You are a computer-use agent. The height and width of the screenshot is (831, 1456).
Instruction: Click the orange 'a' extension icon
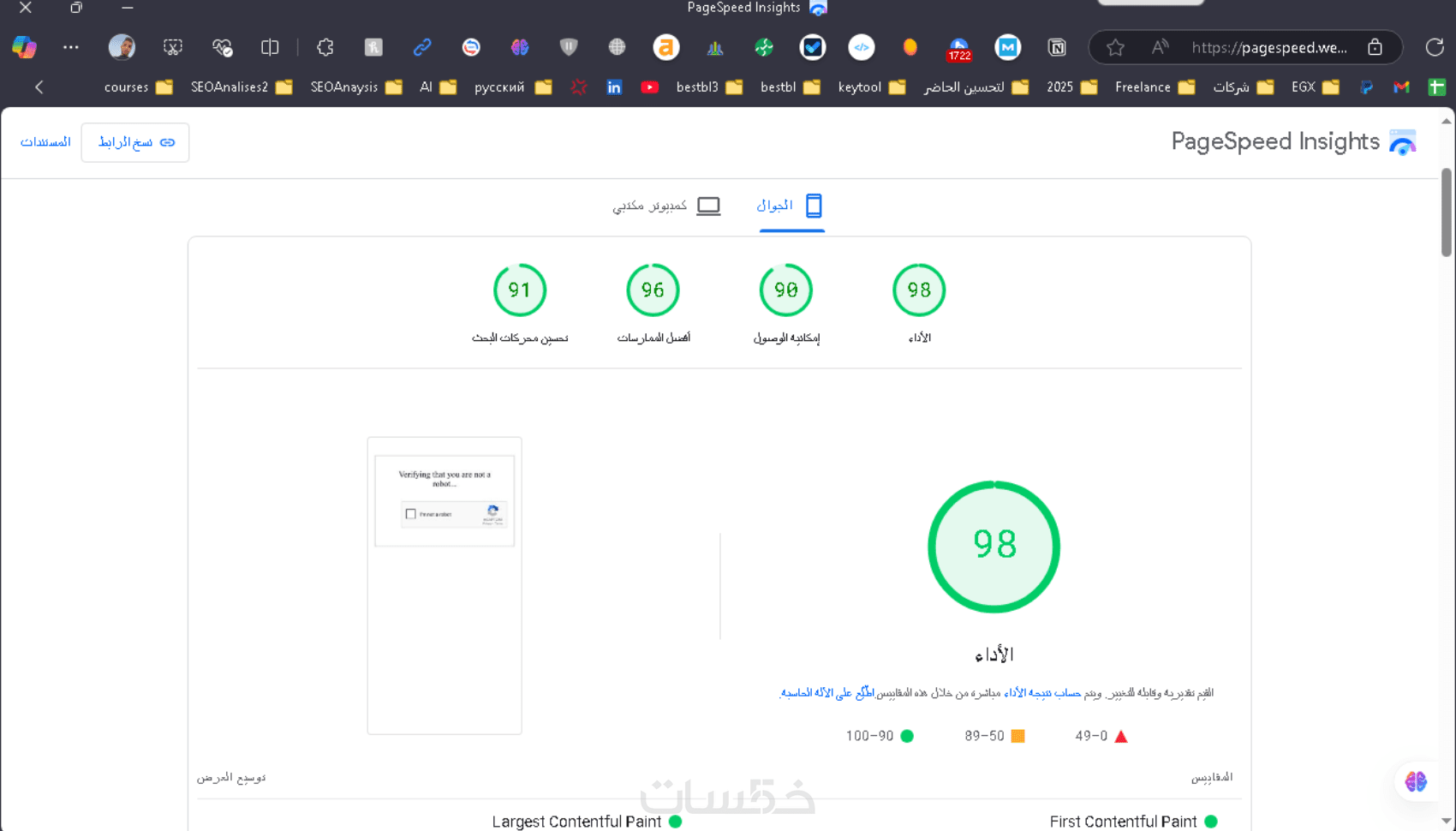[x=666, y=47]
